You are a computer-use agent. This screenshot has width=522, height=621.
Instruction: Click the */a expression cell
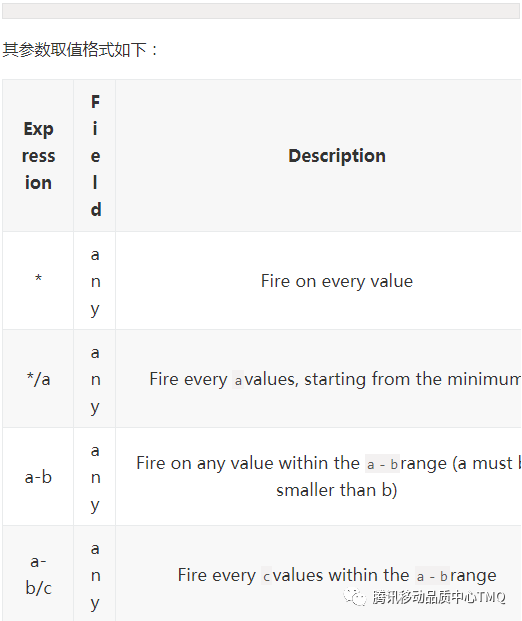(38, 379)
